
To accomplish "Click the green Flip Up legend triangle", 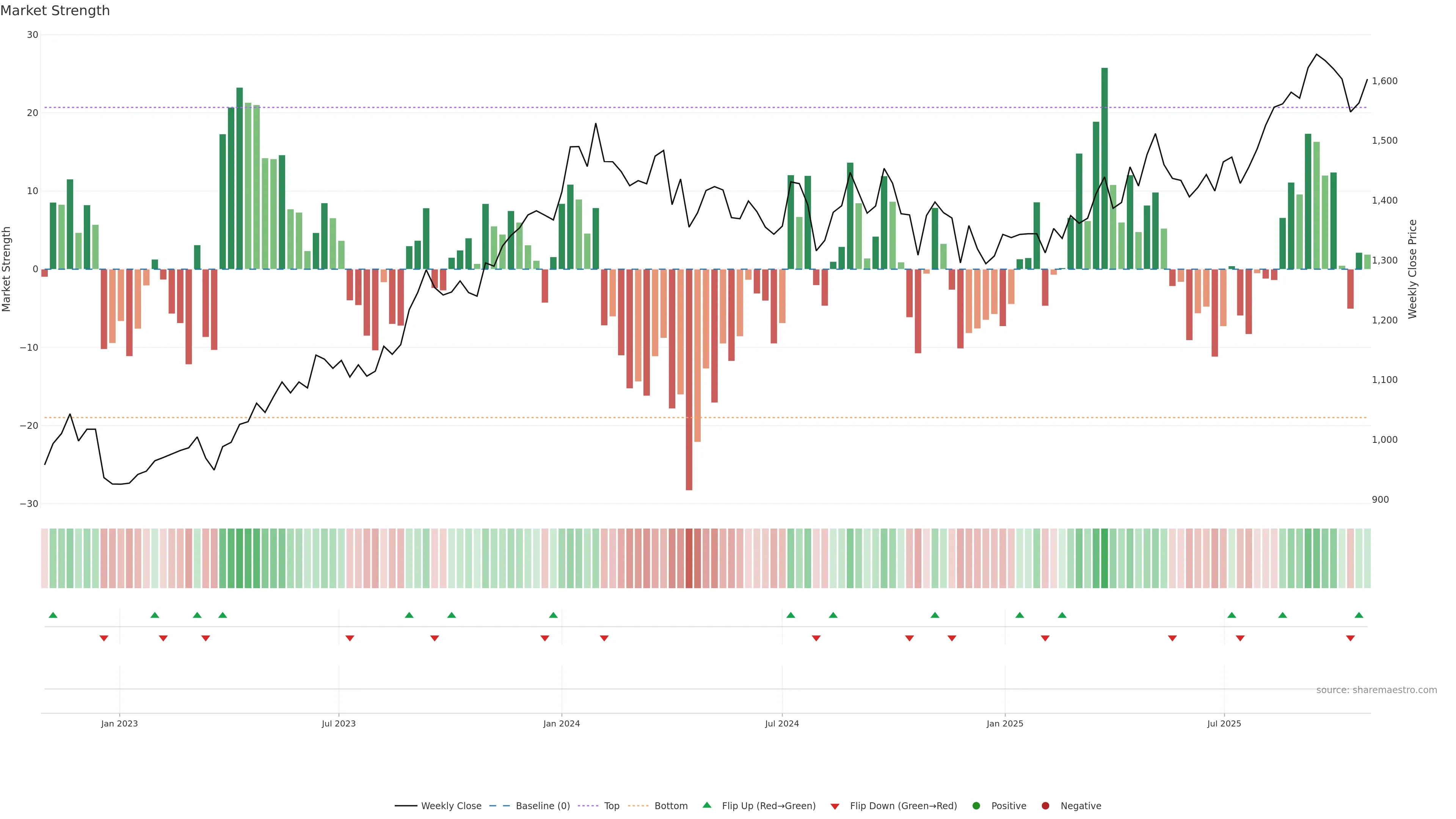I will [706, 805].
